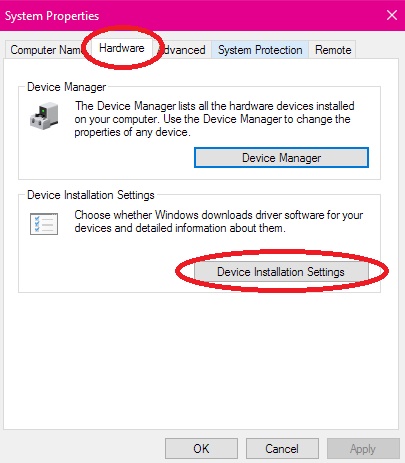The image size is (405, 463).
Task: Dismiss the dialog with Cancel
Action: click(x=282, y=449)
